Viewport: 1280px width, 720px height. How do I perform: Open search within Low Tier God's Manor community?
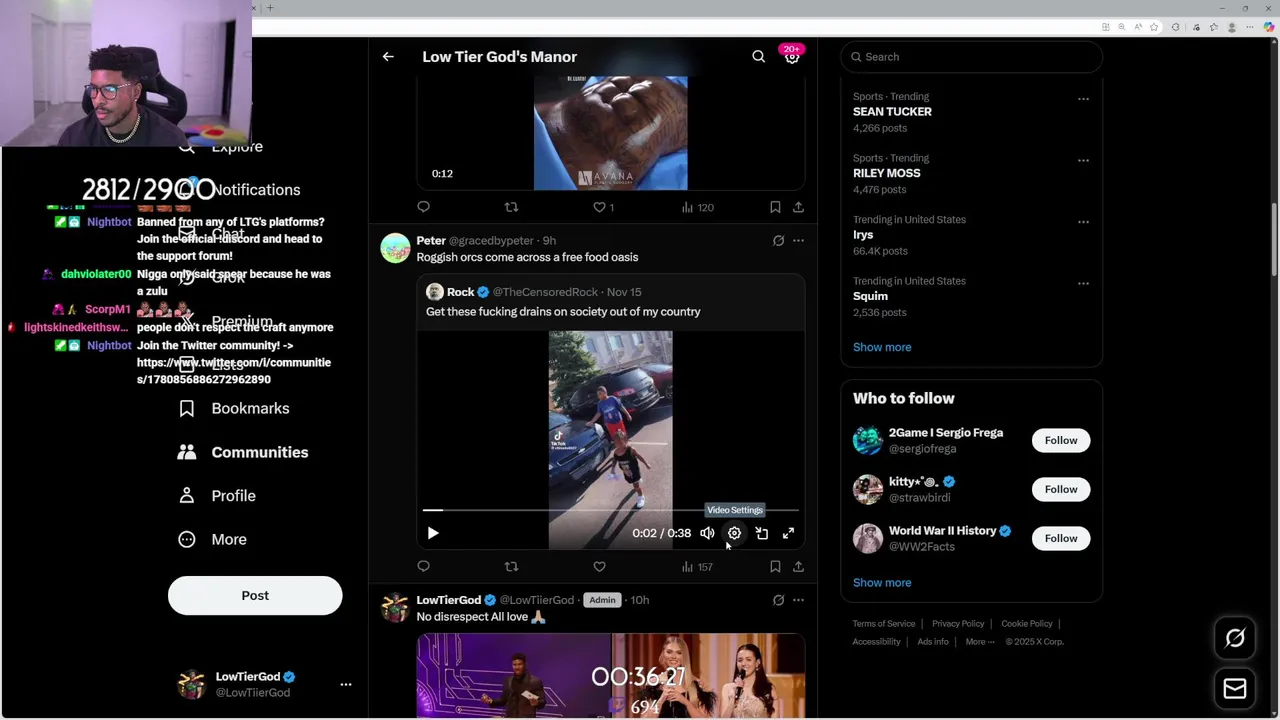click(x=758, y=57)
